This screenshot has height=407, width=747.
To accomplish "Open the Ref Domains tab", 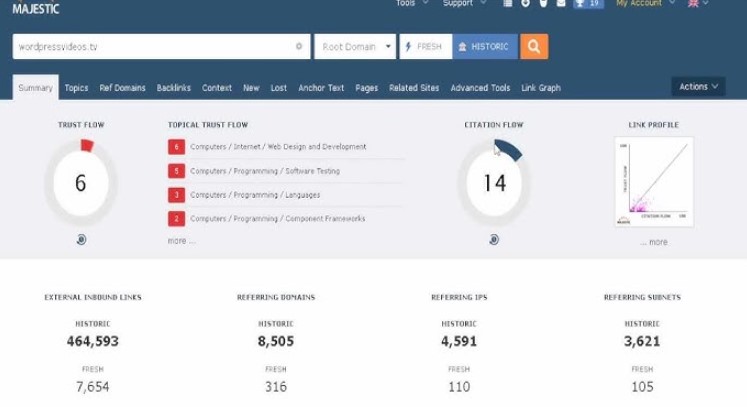I will pyautogui.click(x=122, y=88).
